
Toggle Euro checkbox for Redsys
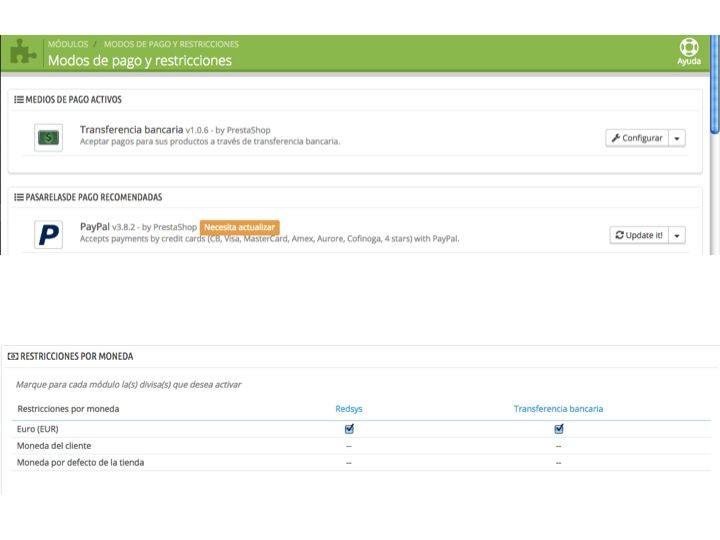point(349,429)
